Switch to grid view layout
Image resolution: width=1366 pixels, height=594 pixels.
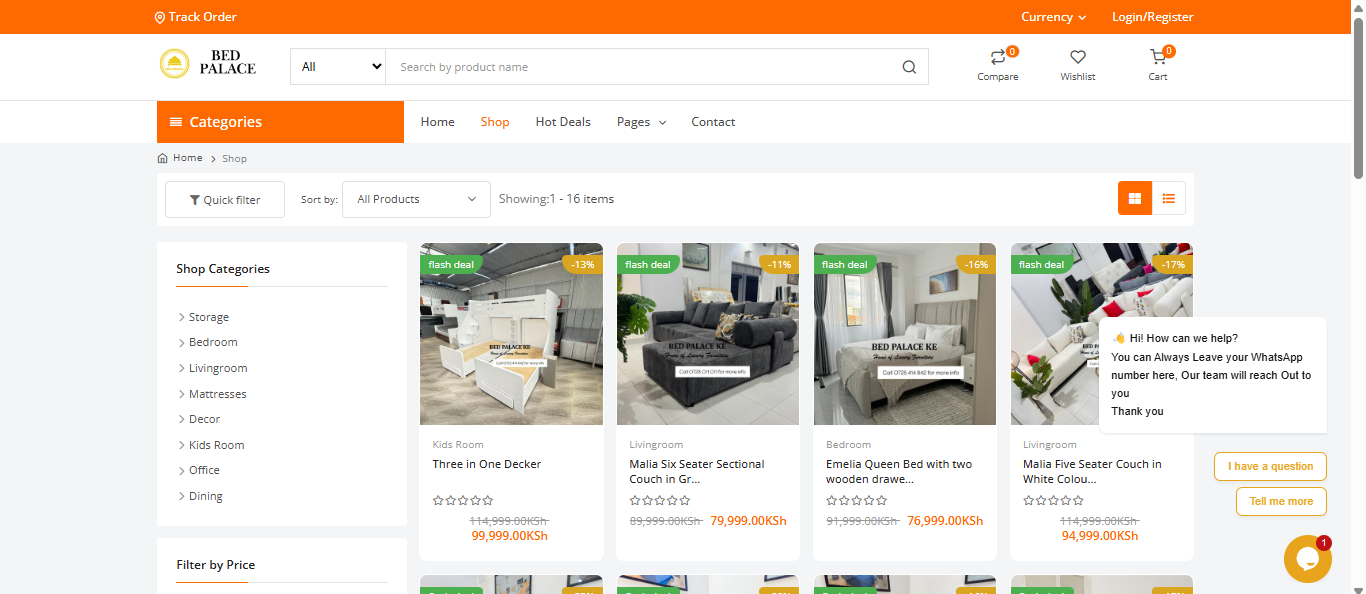click(x=1135, y=199)
